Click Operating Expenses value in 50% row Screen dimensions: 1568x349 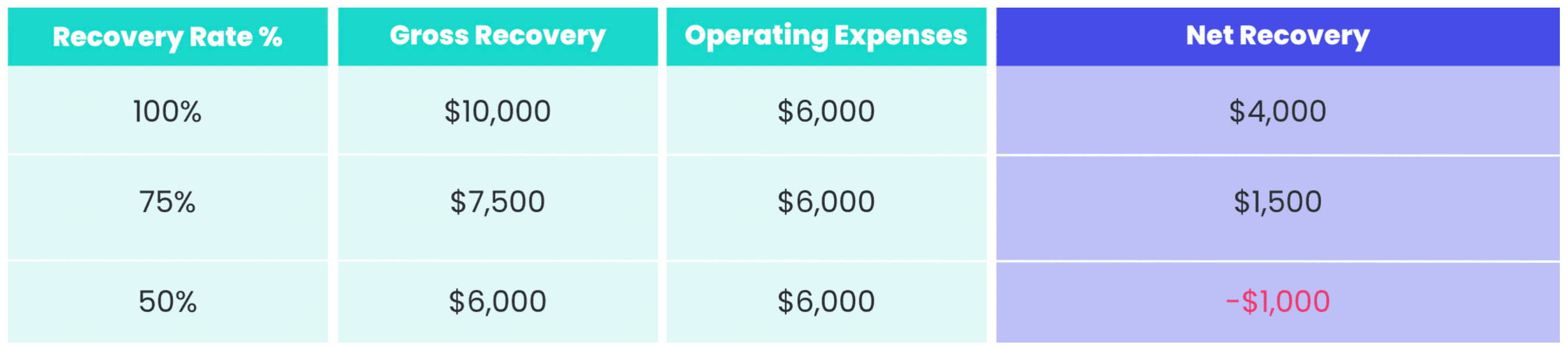click(826, 302)
